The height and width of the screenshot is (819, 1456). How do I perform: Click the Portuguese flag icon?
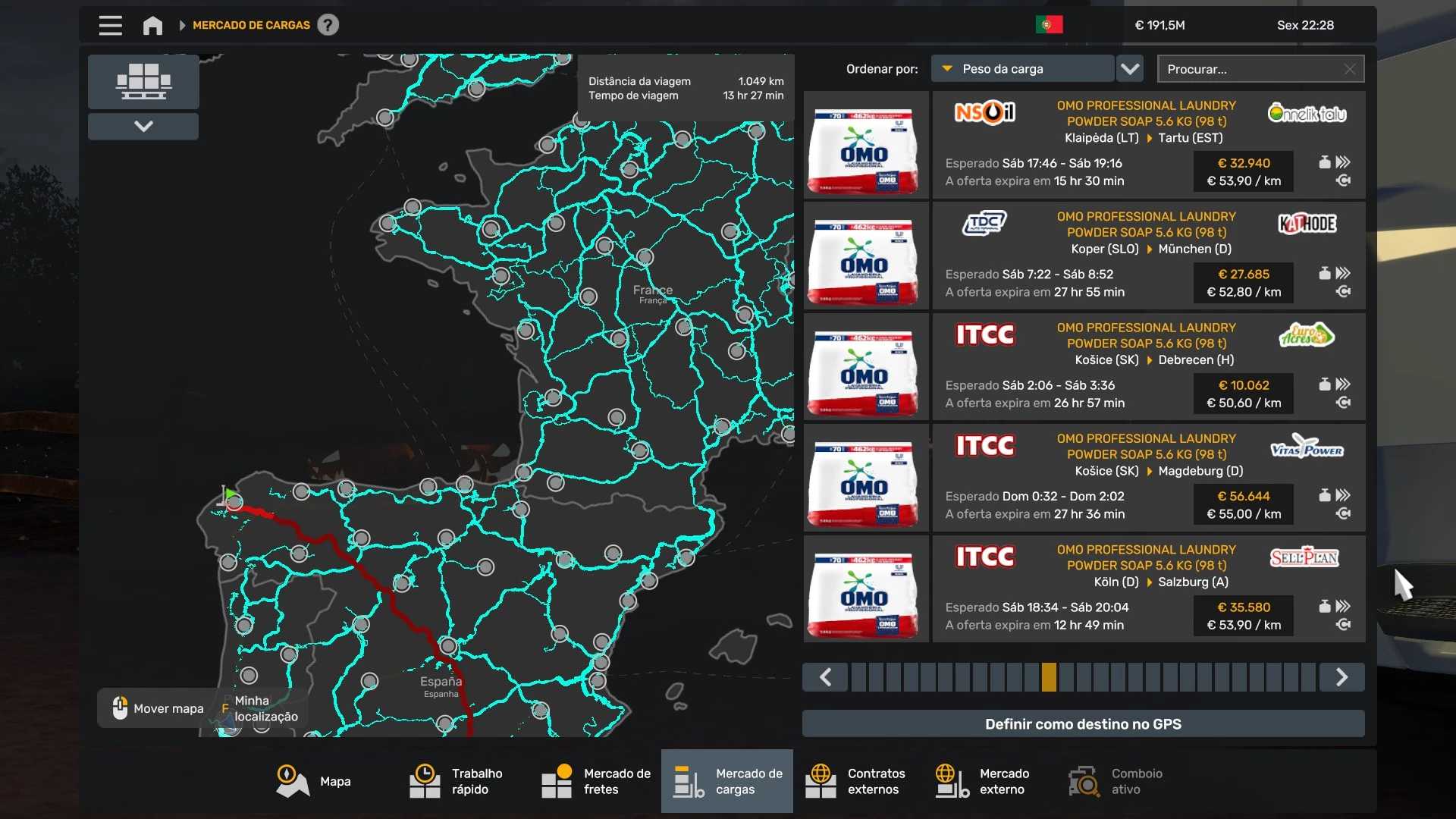(1049, 25)
